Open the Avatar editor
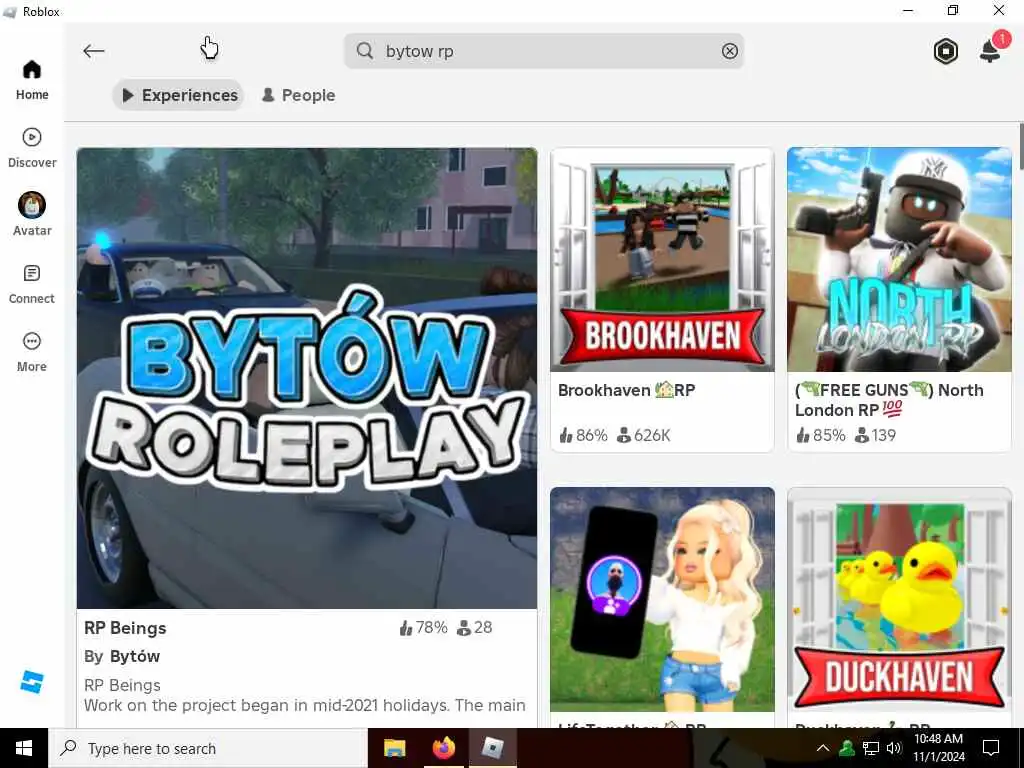1024x768 pixels. point(31,214)
